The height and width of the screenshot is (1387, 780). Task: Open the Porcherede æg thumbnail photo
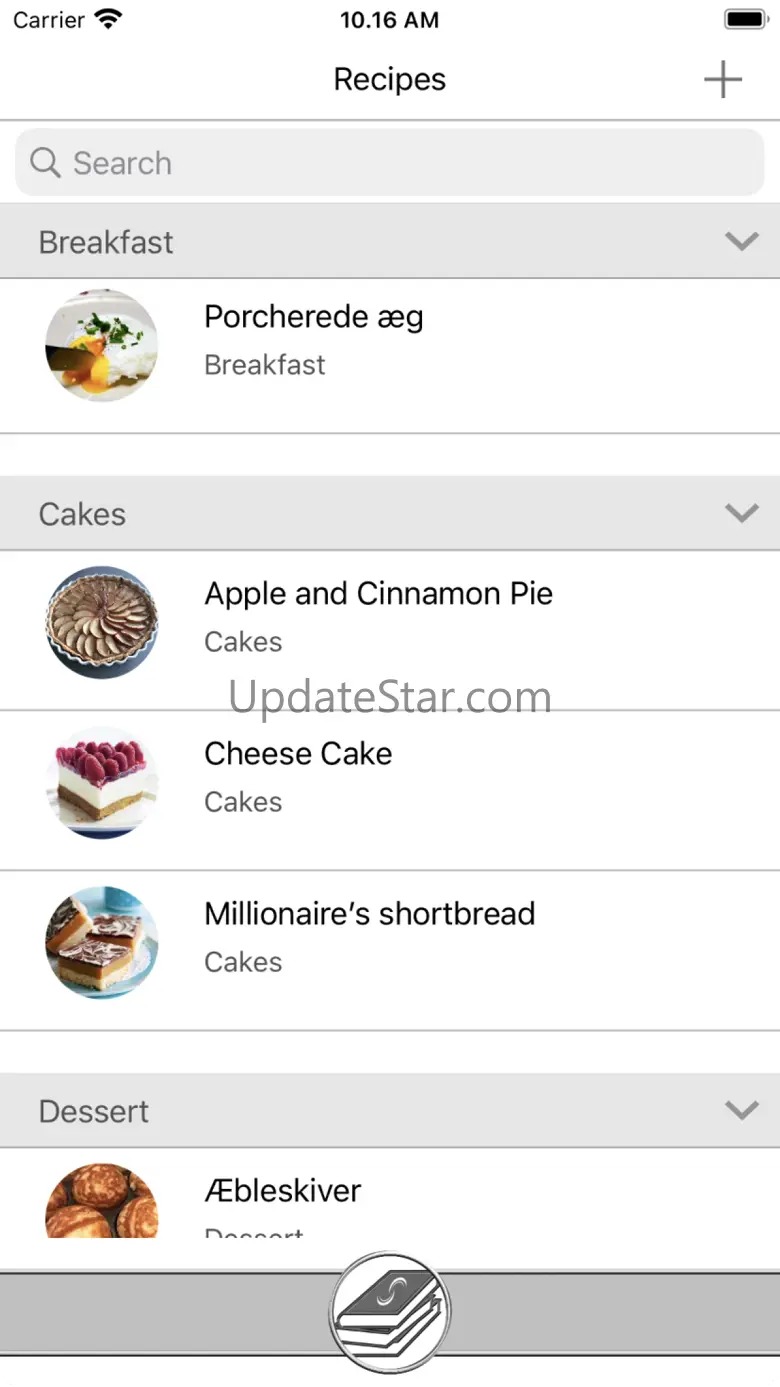(102, 345)
